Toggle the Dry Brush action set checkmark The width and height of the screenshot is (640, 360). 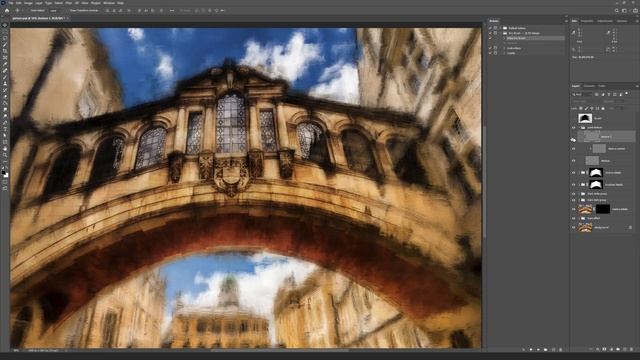[x=490, y=33]
